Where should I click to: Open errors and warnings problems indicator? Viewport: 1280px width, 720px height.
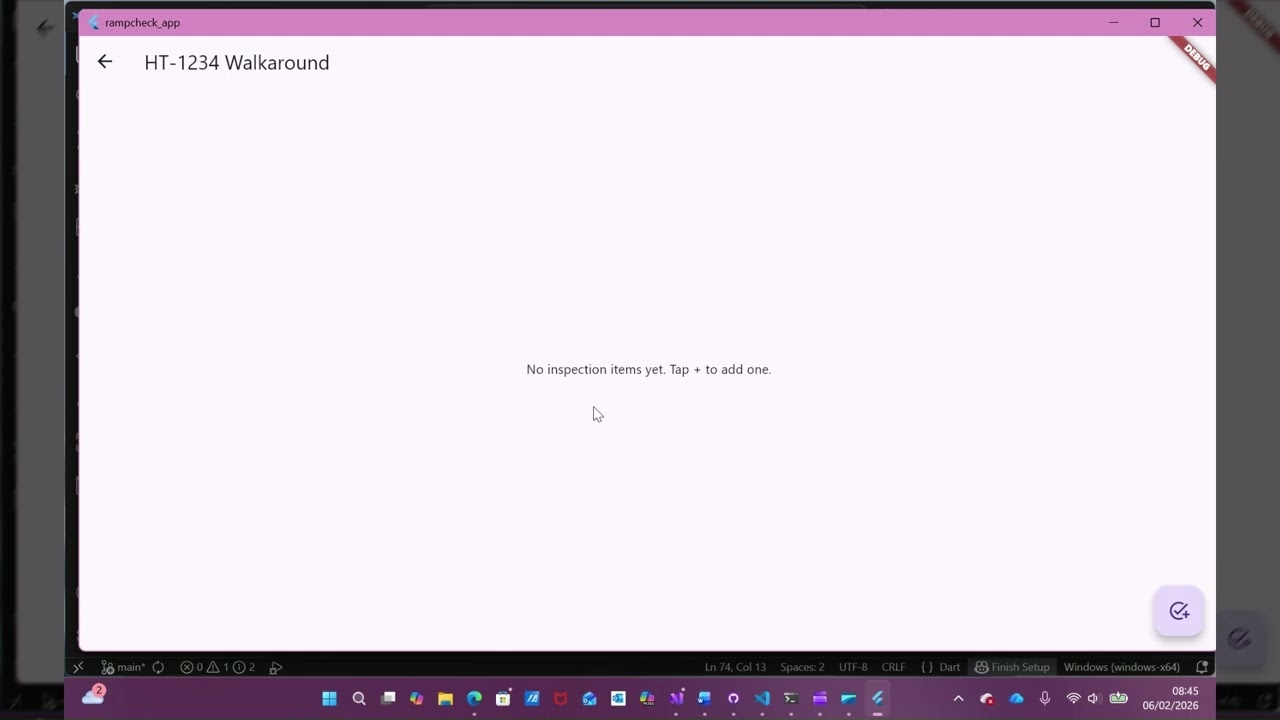(x=217, y=667)
